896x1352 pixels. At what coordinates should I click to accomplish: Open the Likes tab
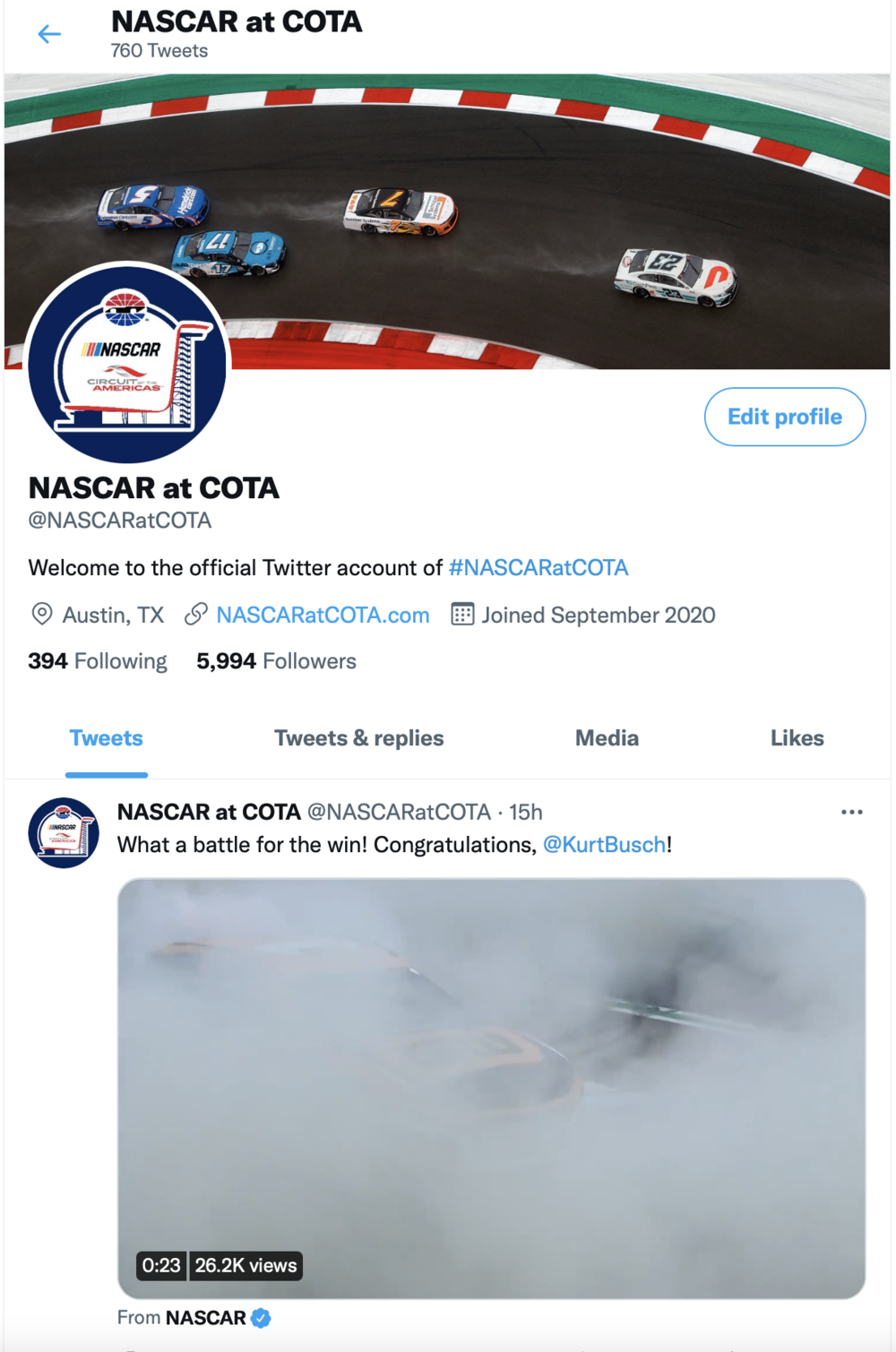click(x=797, y=738)
